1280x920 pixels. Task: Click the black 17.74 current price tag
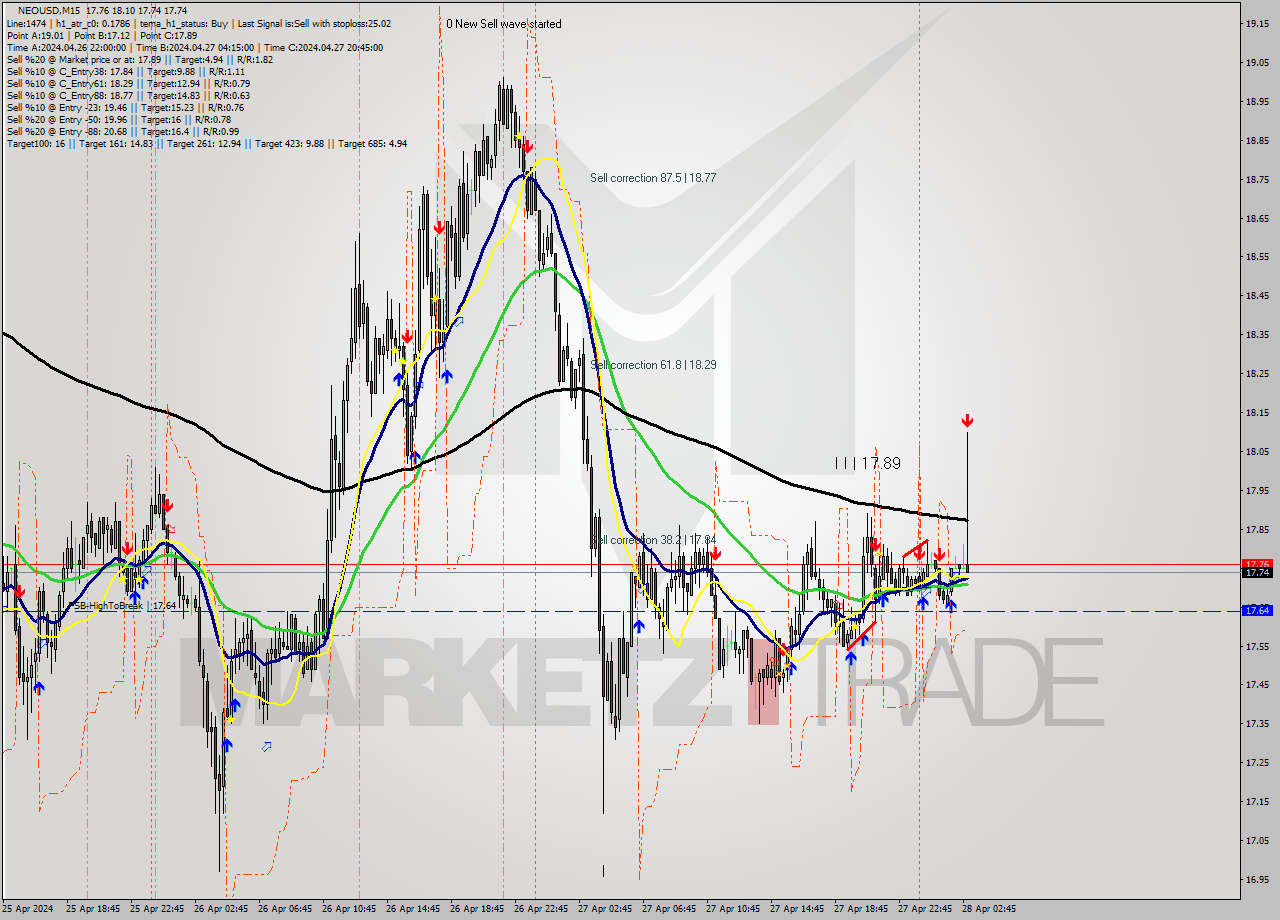tap(1256, 572)
